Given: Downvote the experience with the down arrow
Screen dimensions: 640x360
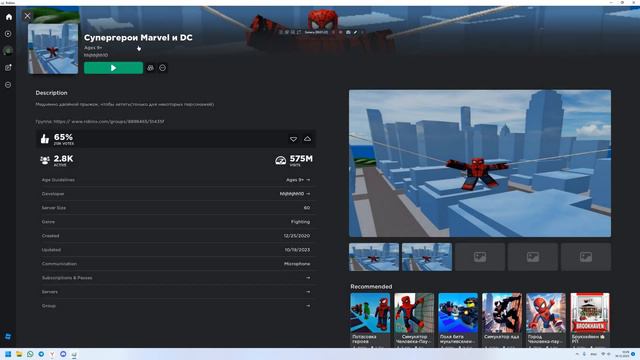Looking at the screenshot, I should [293, 139].
